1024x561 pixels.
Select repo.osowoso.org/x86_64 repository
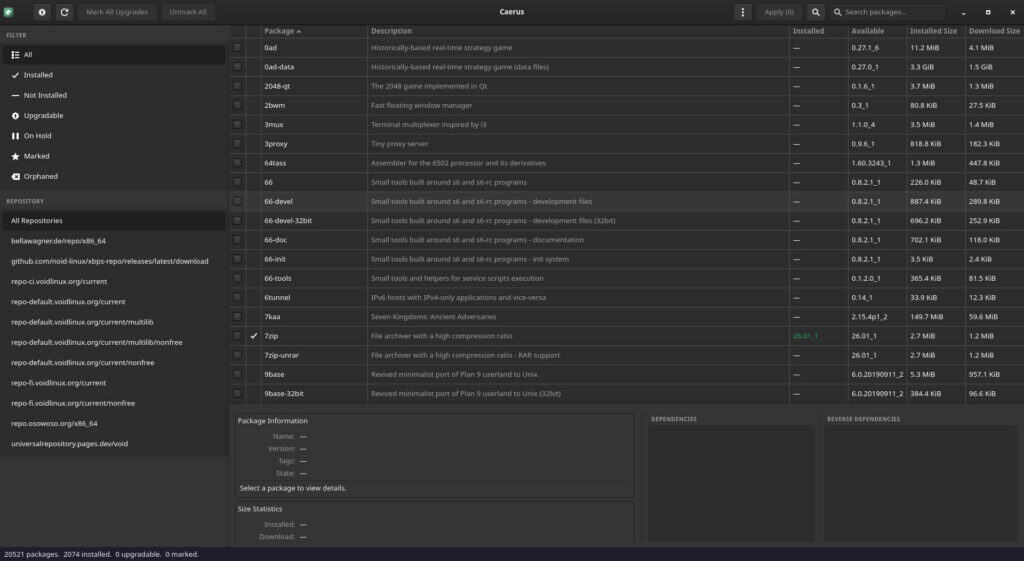114,423
